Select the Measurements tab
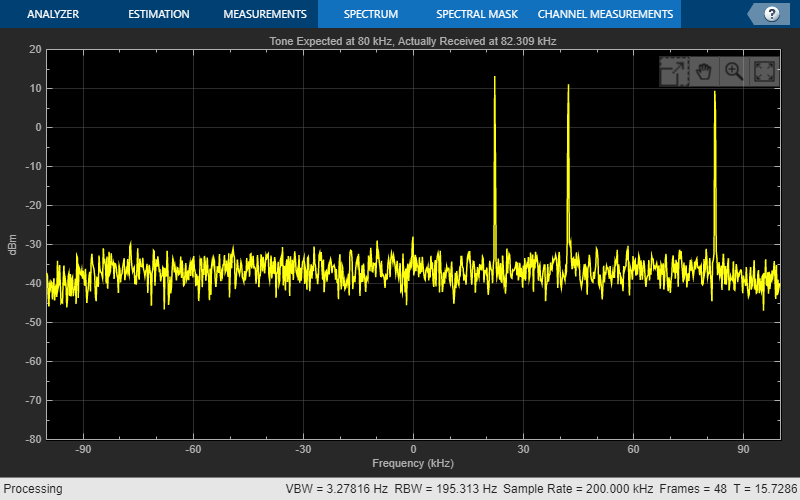 coord(264,14)
